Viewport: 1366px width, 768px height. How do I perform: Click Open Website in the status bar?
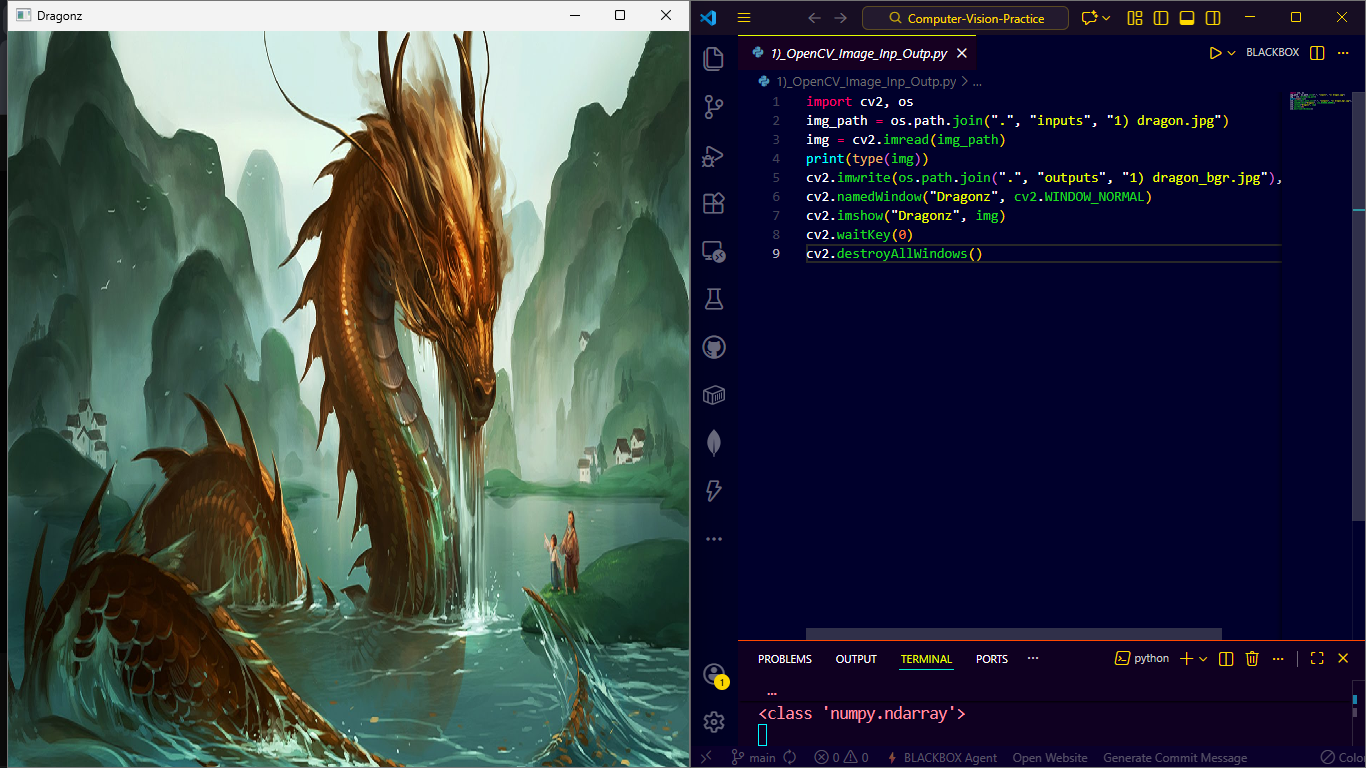coord(1050,758)
